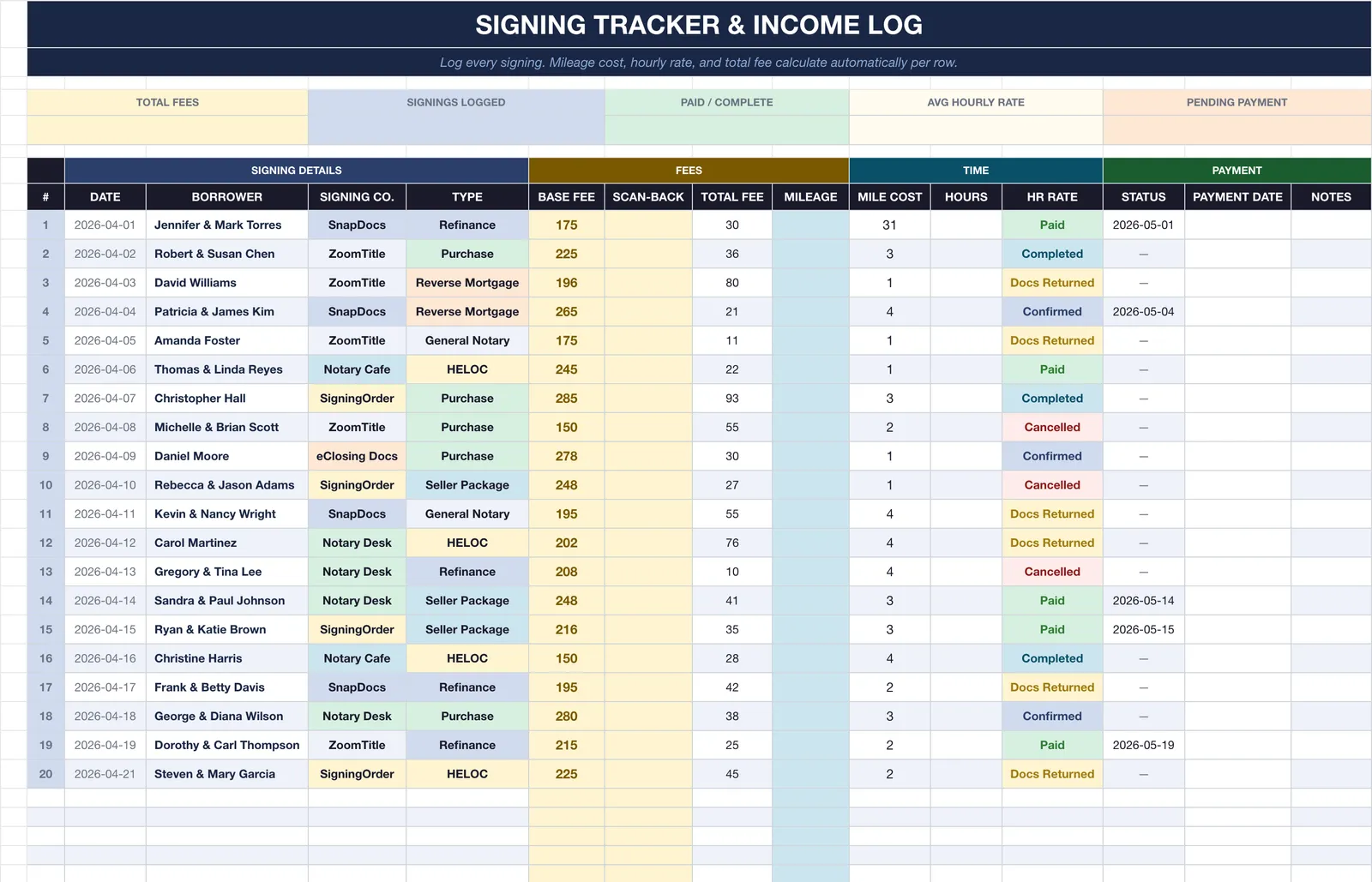Click borrower cell Thomas & Linda Reyes
The height and width of the screenshot is (882, 1372).
click(227, 369)
